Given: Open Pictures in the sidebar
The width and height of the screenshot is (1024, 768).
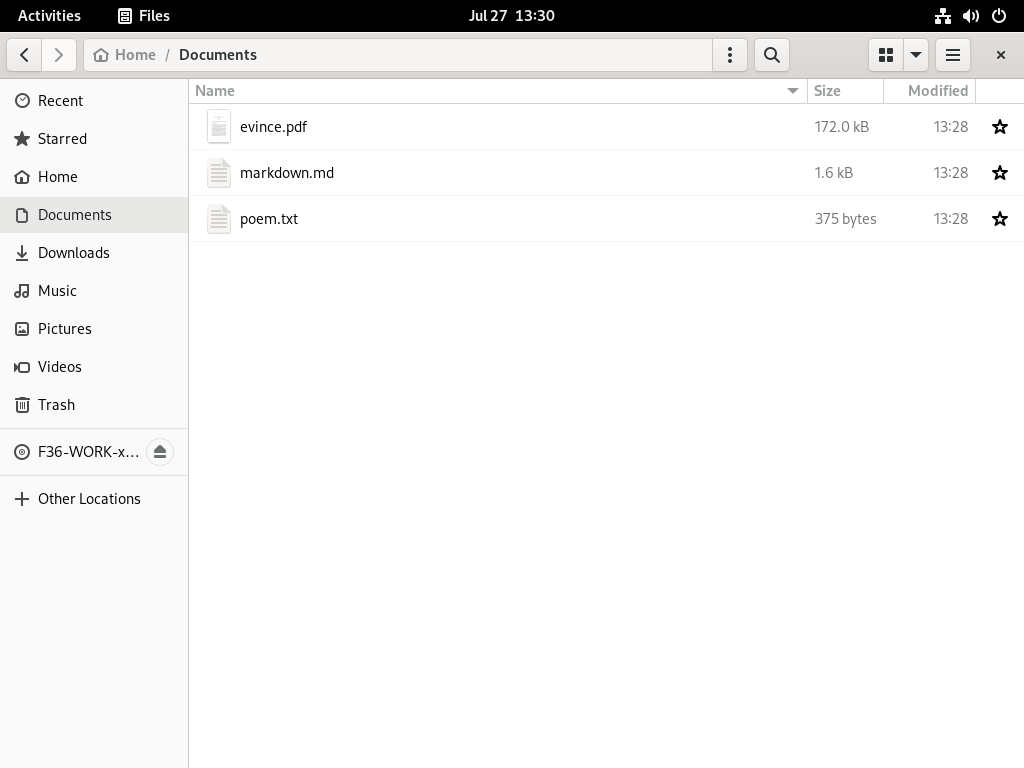Looking at the screenshot, I should [94, 328].
